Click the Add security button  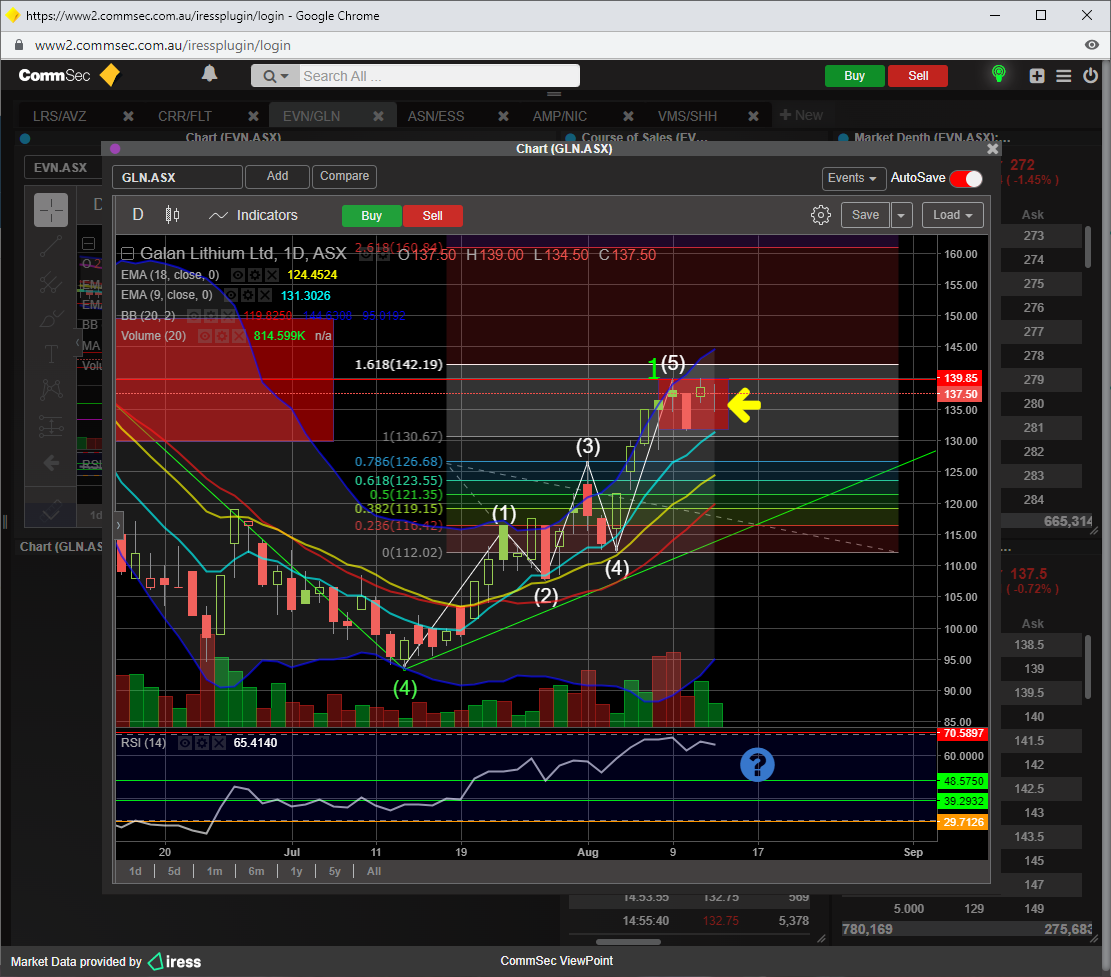coord(278,176)
